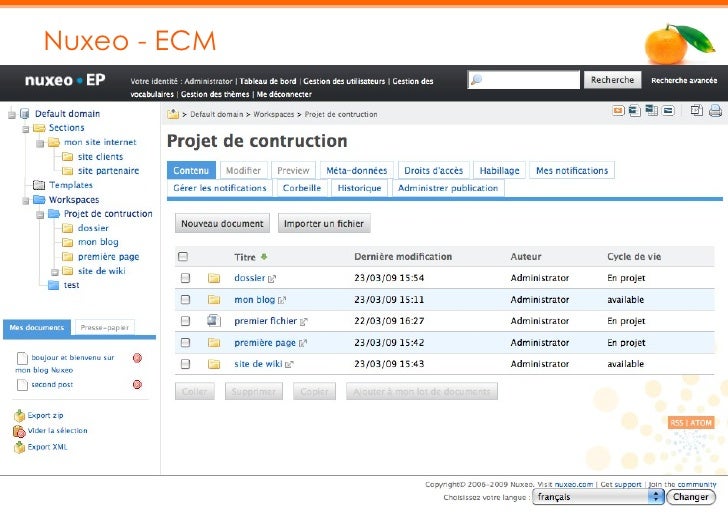Open the Recherche avancée link
The height and width of the screenshot is (514, 728).
pos(684,80)
